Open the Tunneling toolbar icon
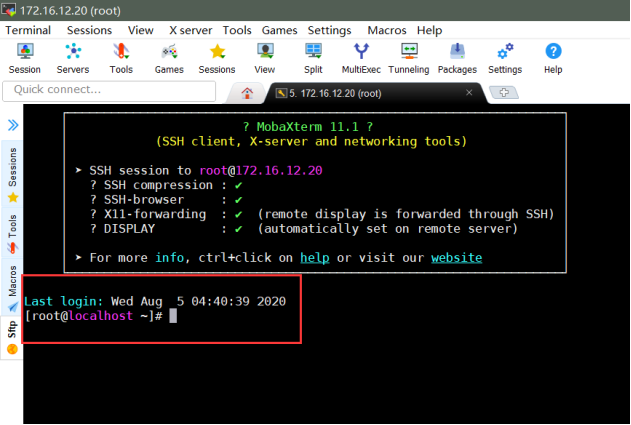 tap(409, 59)
